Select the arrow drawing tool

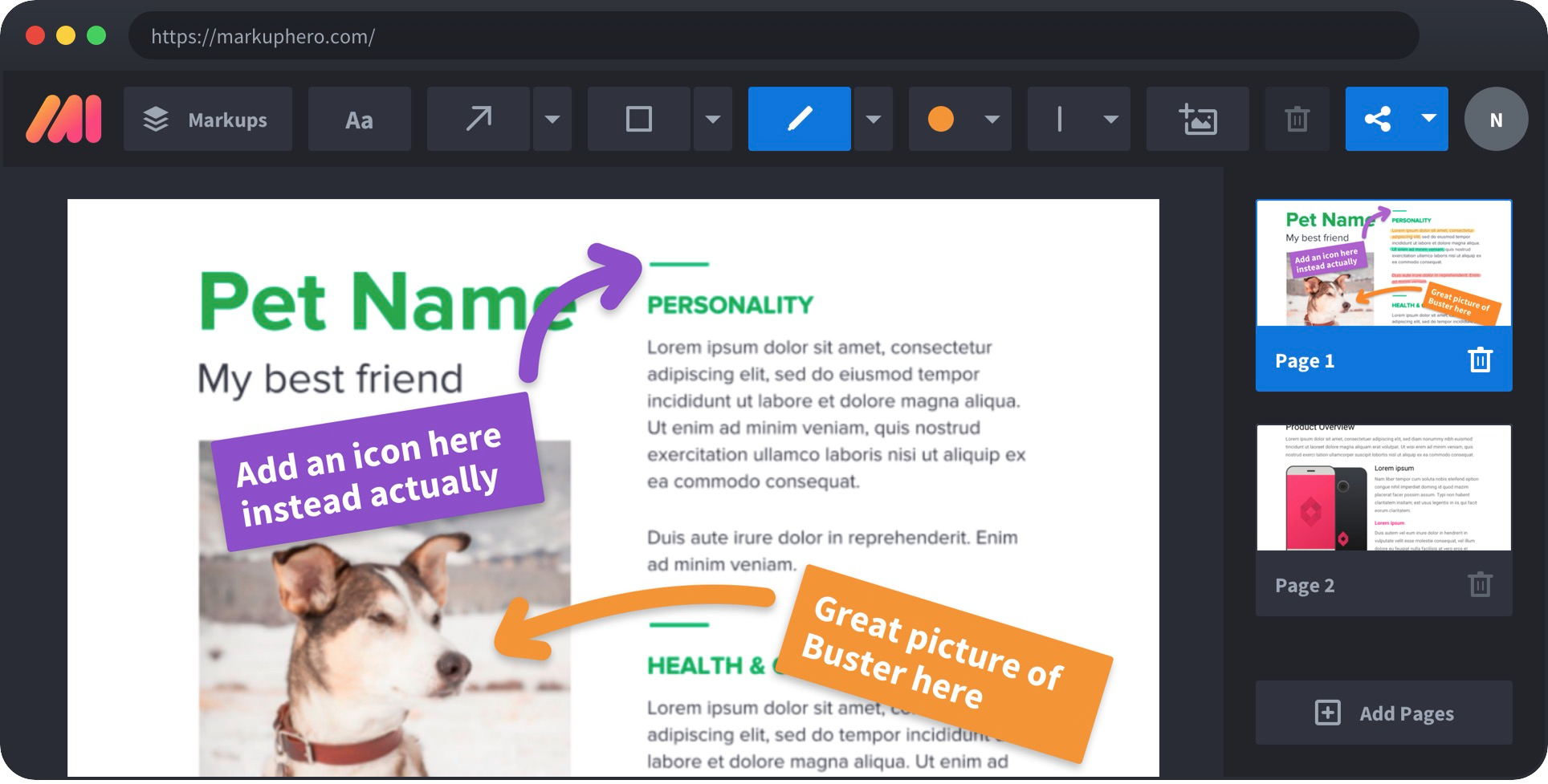[479, 120]
